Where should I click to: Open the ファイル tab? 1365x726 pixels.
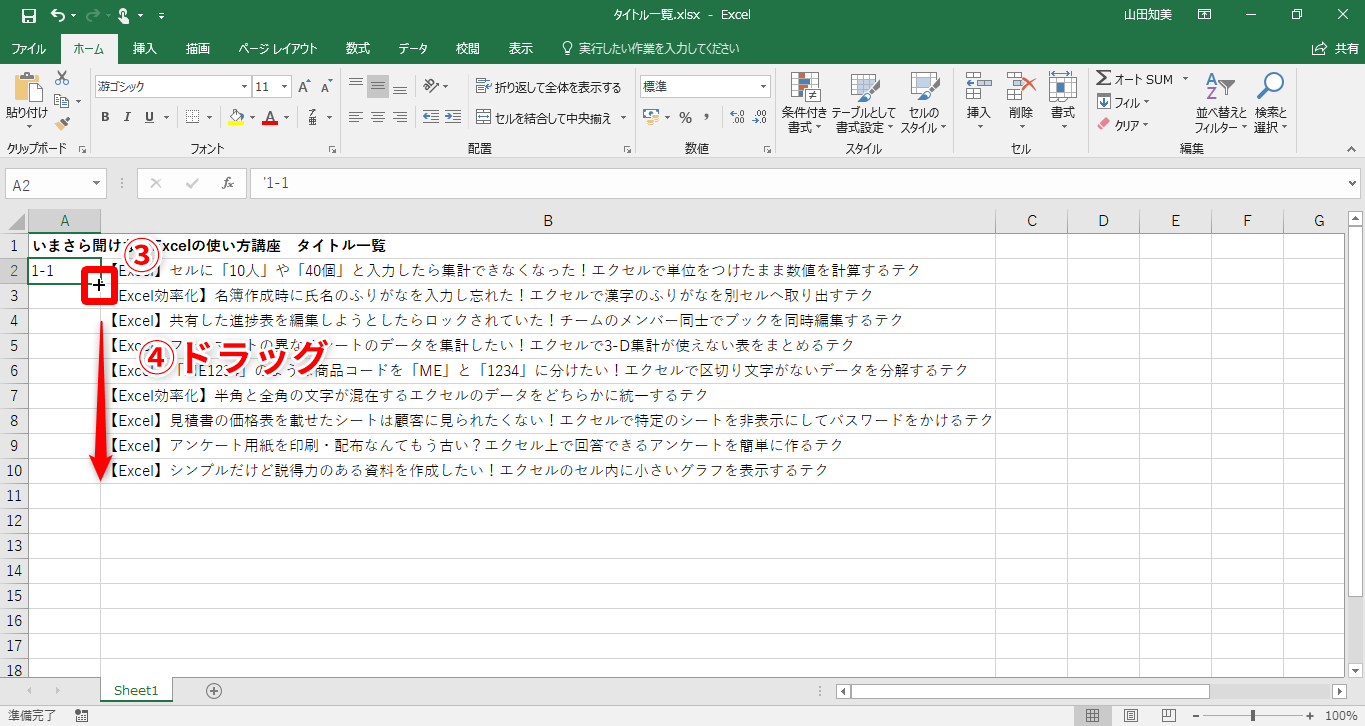pos(28,48)
